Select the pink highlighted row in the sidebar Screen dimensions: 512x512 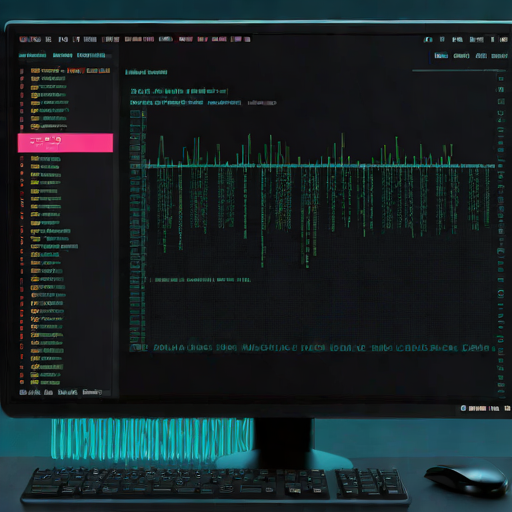[65, 143]
